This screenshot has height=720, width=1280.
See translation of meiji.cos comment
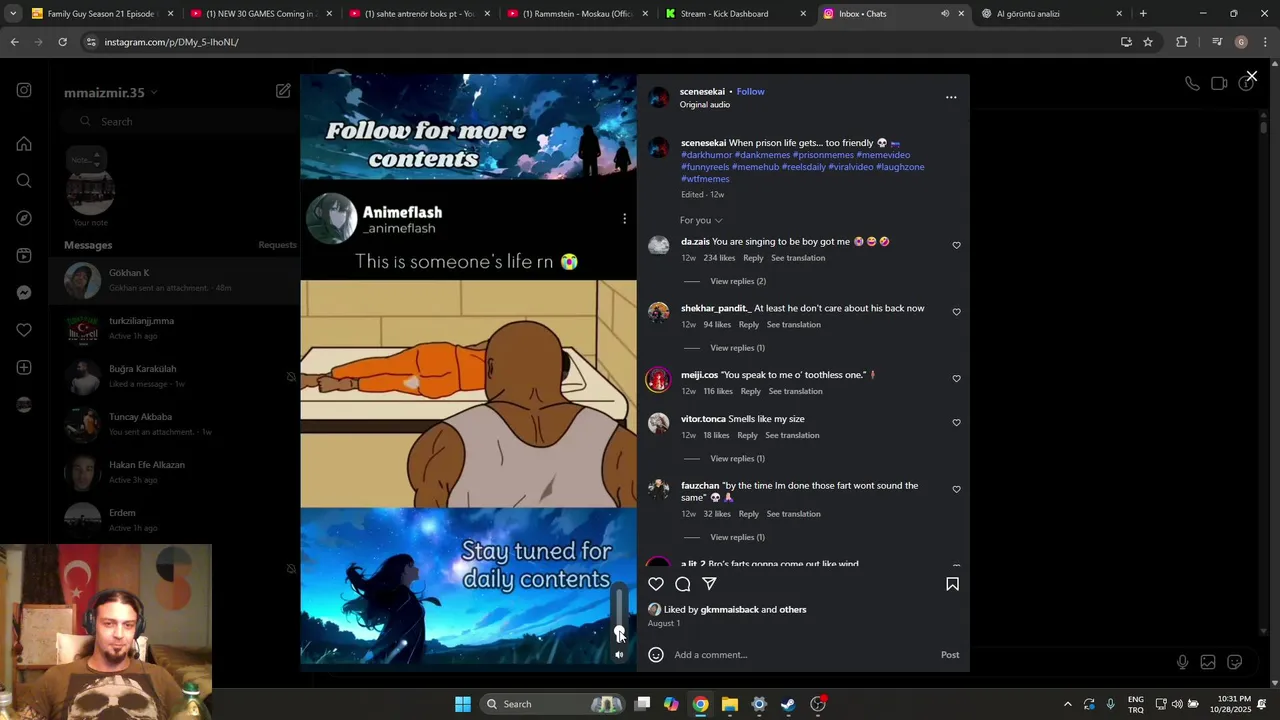pyautogui.click(x=796, y=392)
